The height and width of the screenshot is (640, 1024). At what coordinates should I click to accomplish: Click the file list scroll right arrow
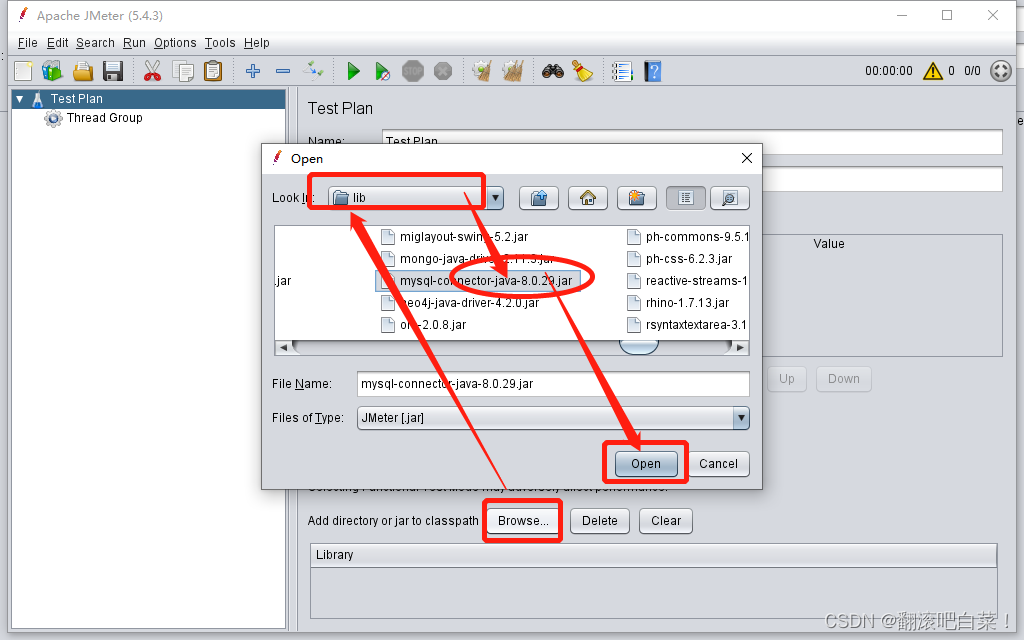(740, 347)
